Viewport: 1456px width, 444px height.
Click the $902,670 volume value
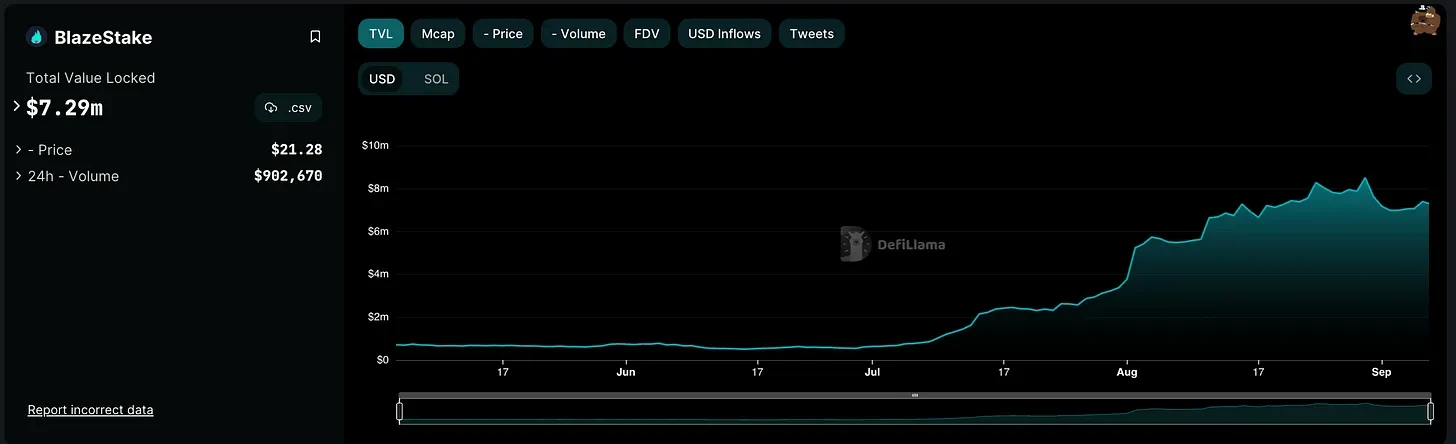click(x=288, y=176)
